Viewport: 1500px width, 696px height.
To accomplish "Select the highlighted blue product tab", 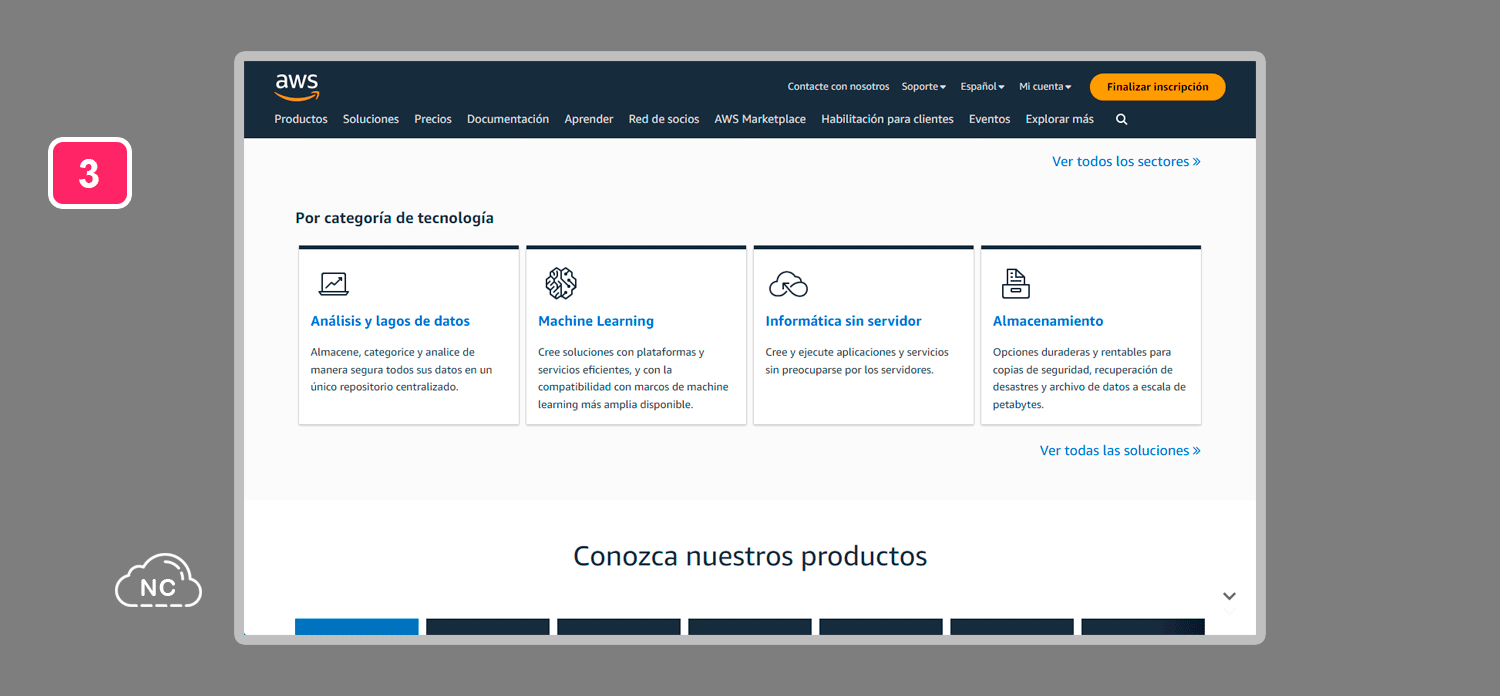I will pyautogui.click(x=357, y=626).
